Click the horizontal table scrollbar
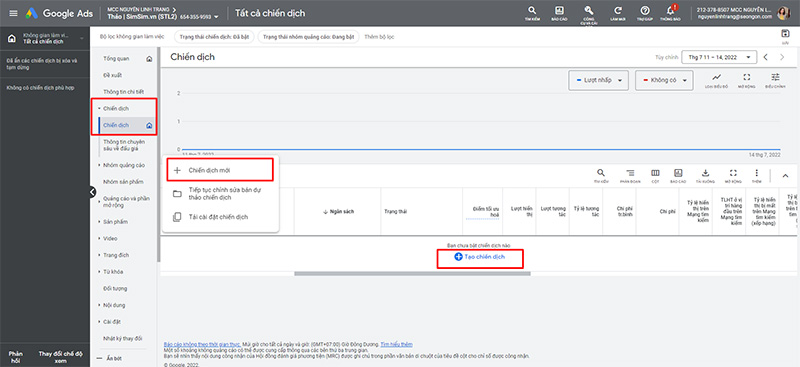Screen dimensions: 800x367 pos(412,274)
